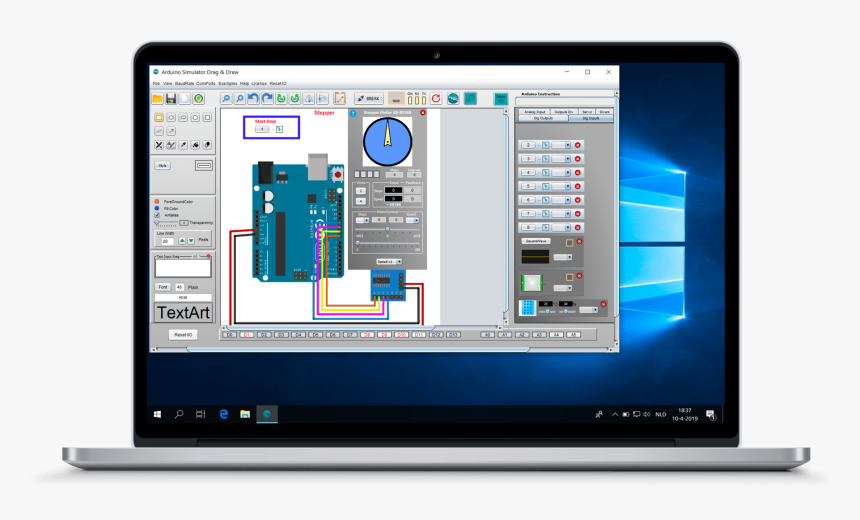Click the teal Arduino board round icon
This screenshot has width=860, height=520.
pyautogui.click(x=453, y=99)
